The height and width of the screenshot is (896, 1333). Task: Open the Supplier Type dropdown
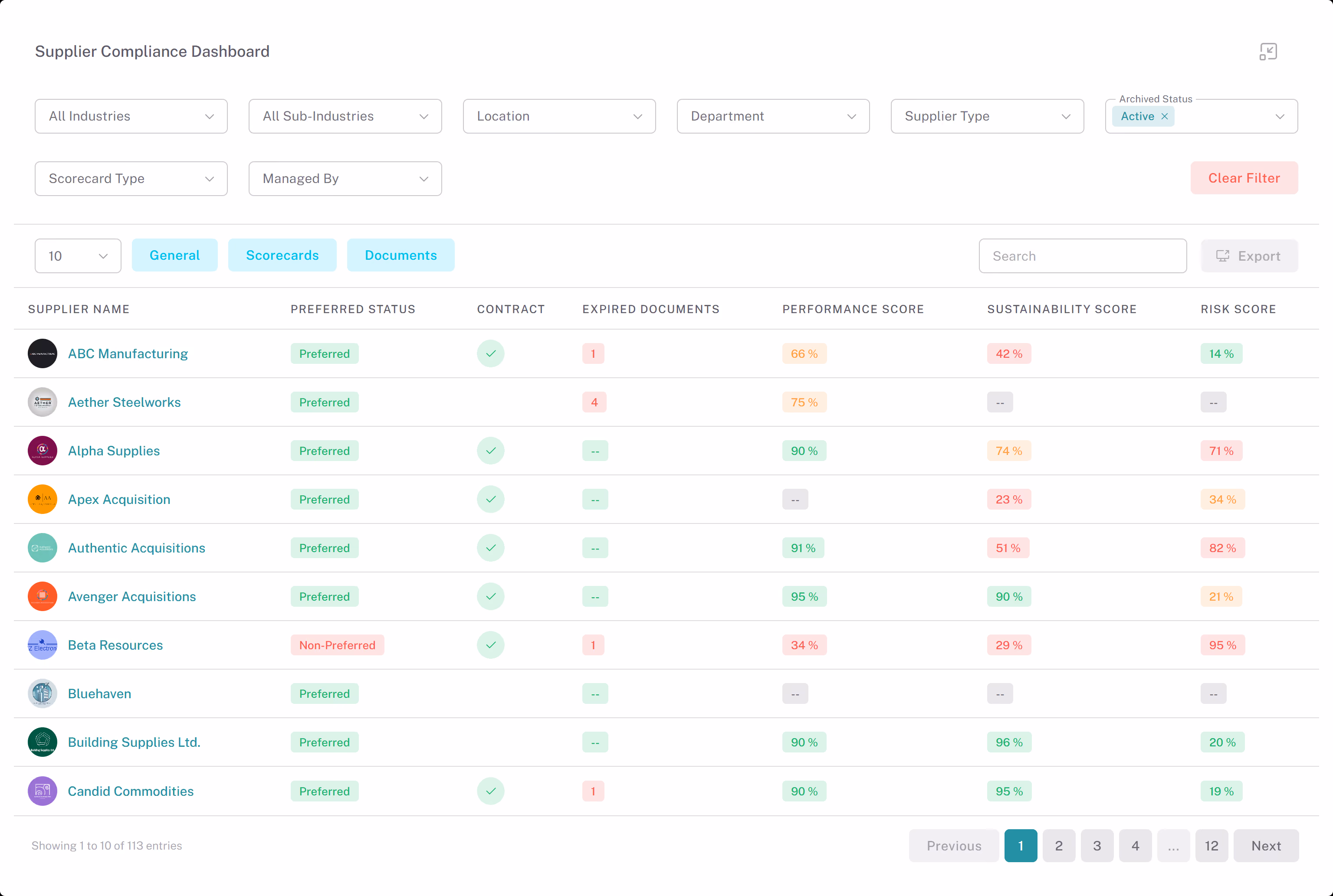pos(987,116)
